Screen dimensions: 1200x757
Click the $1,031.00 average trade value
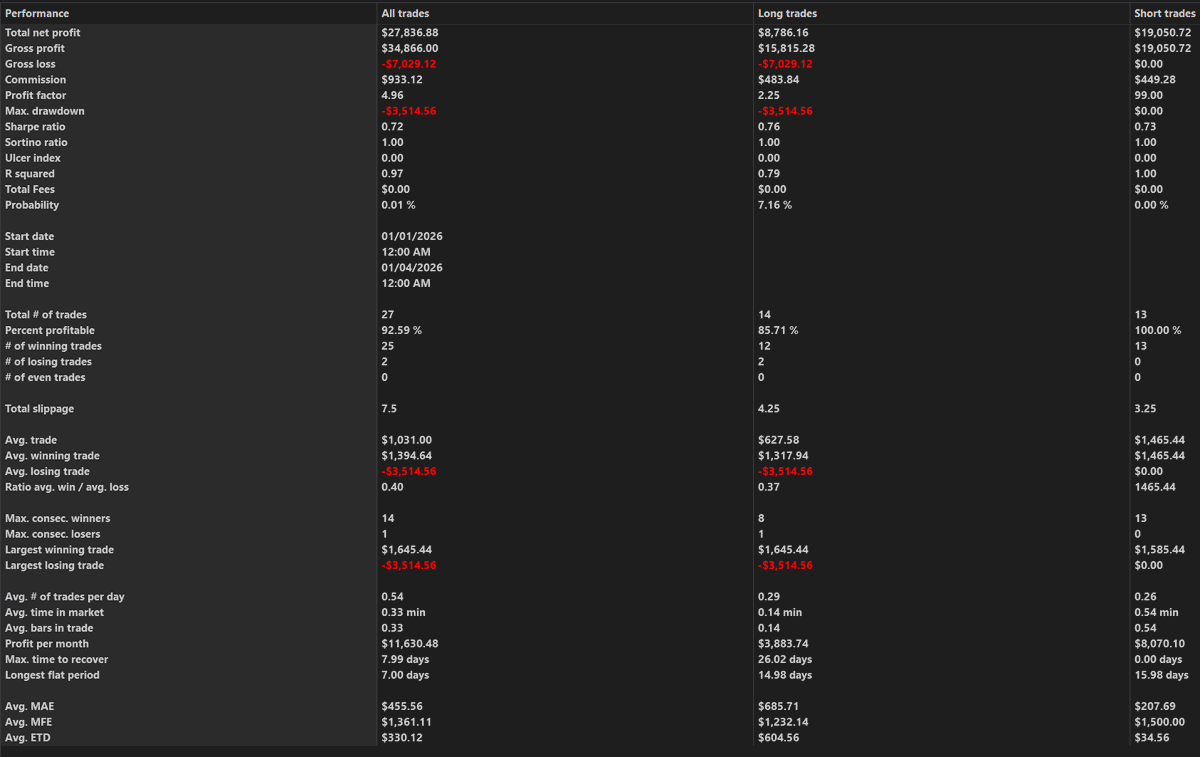[407, 440]
